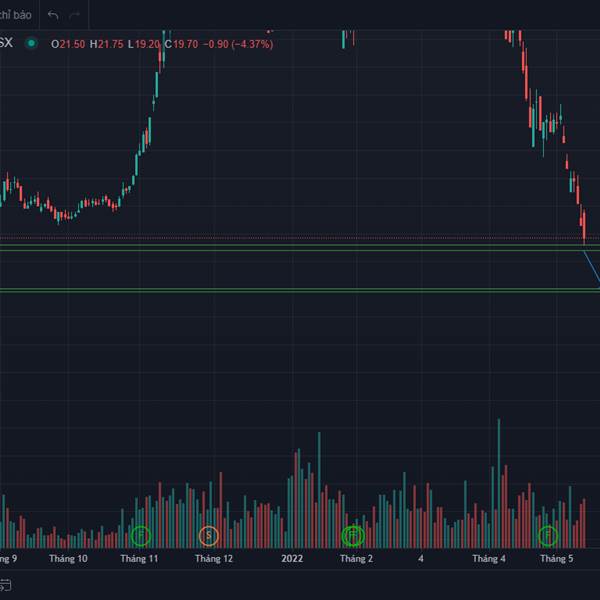This screenshot has width=600, height=600.
Task: Click the green F marker above Tháng 2
Action: 353,535
